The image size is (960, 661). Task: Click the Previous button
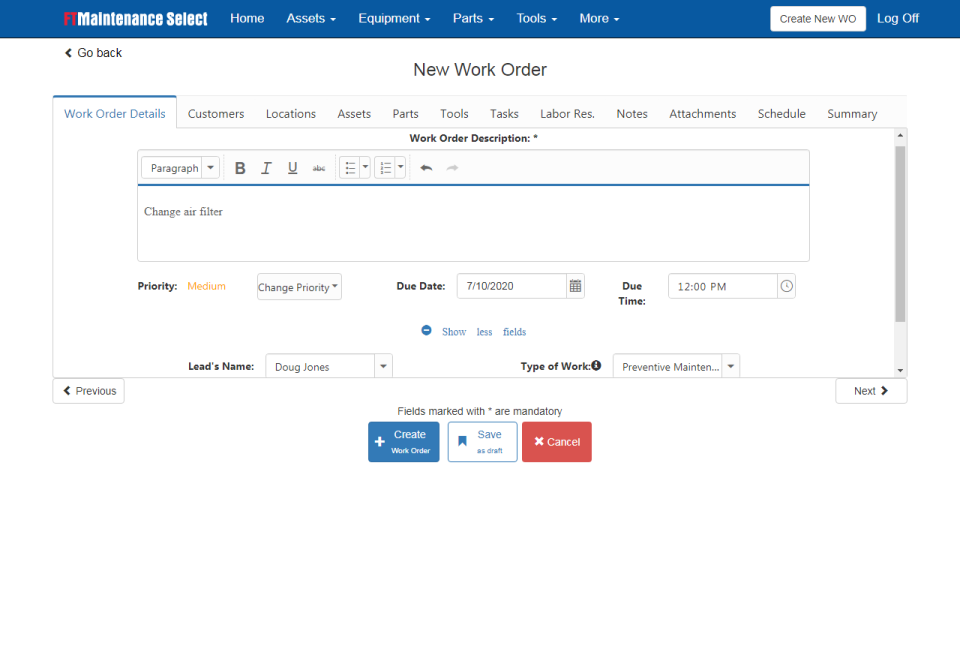pos(89,391)
